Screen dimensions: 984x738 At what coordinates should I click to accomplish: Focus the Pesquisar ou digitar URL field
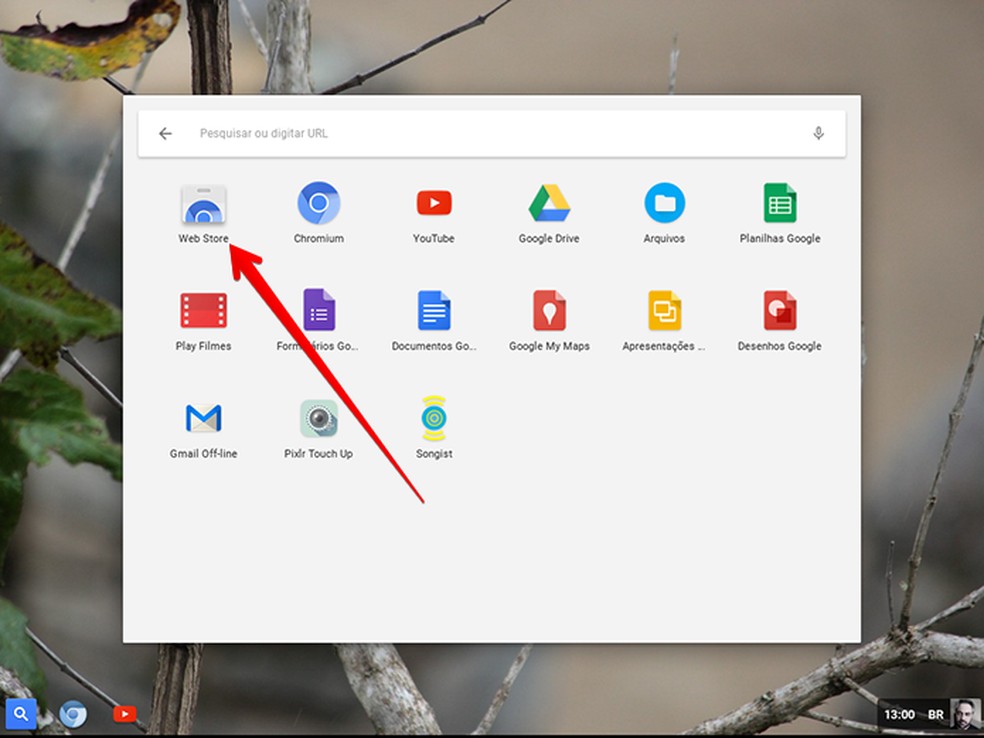point(491,133)
